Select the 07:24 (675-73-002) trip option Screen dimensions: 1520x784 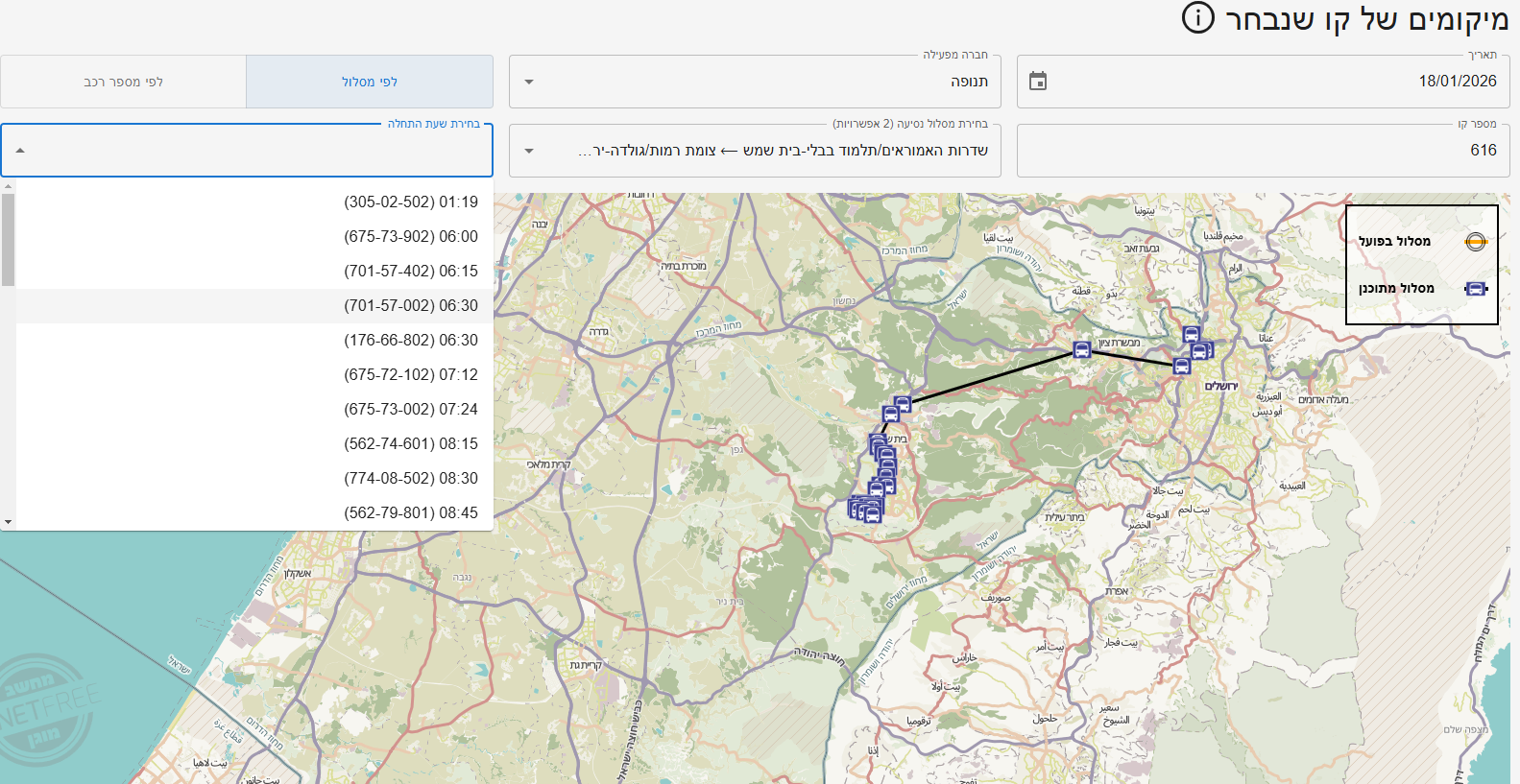tap(411, 410)
